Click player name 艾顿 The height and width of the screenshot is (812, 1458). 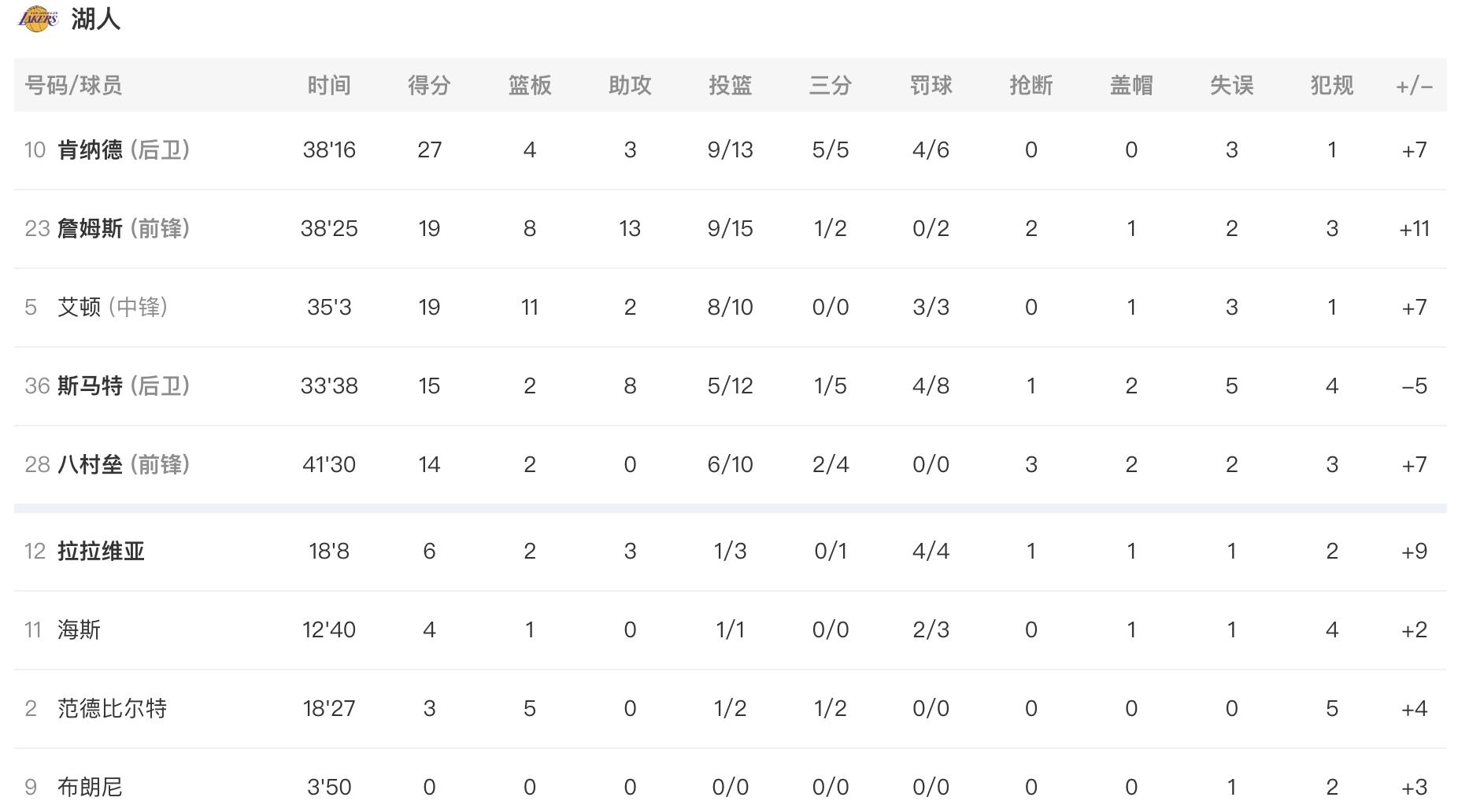pos(79,307)
